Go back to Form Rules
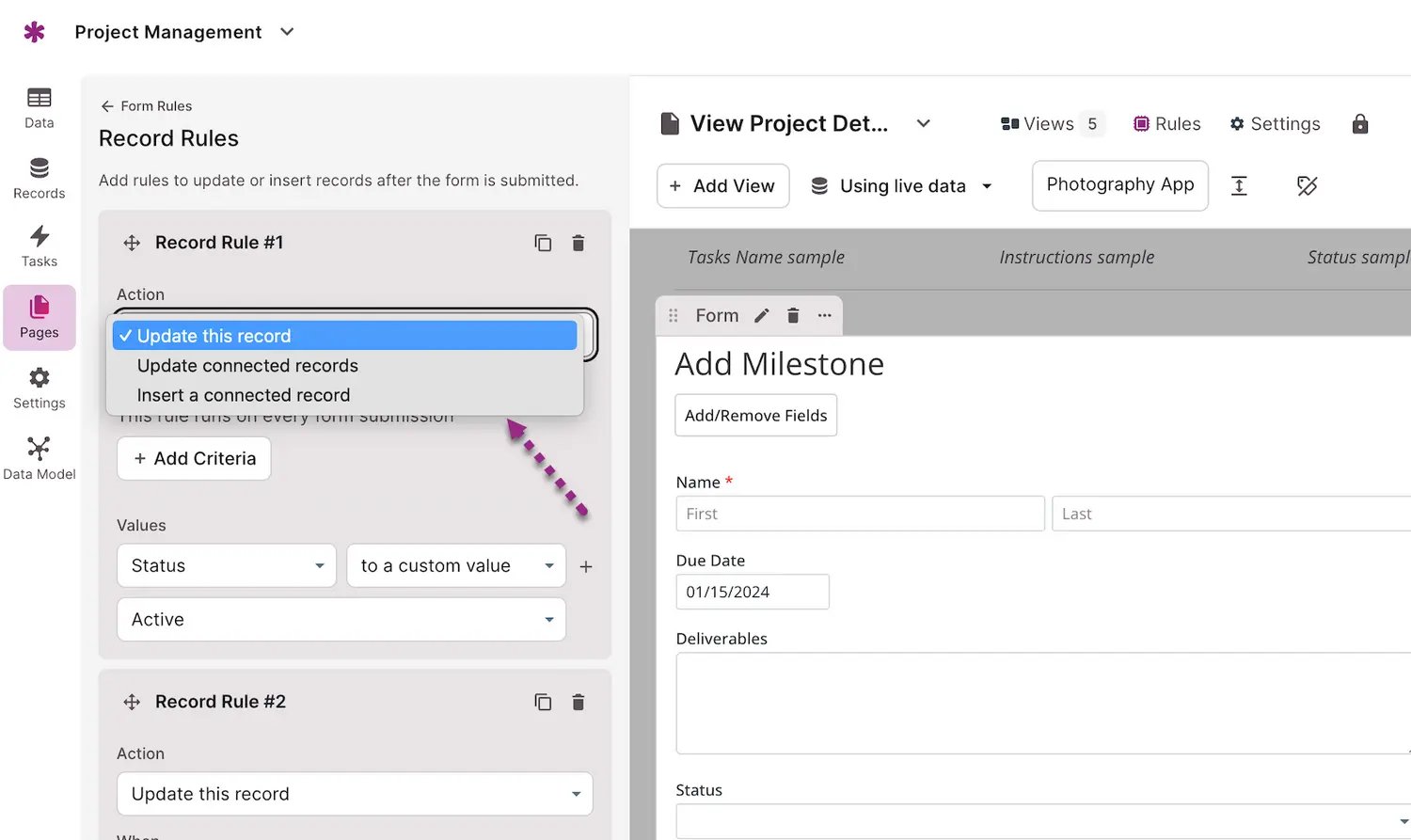Image resolution: width=1411 pixels, height=840 pixels. point(147,106)
